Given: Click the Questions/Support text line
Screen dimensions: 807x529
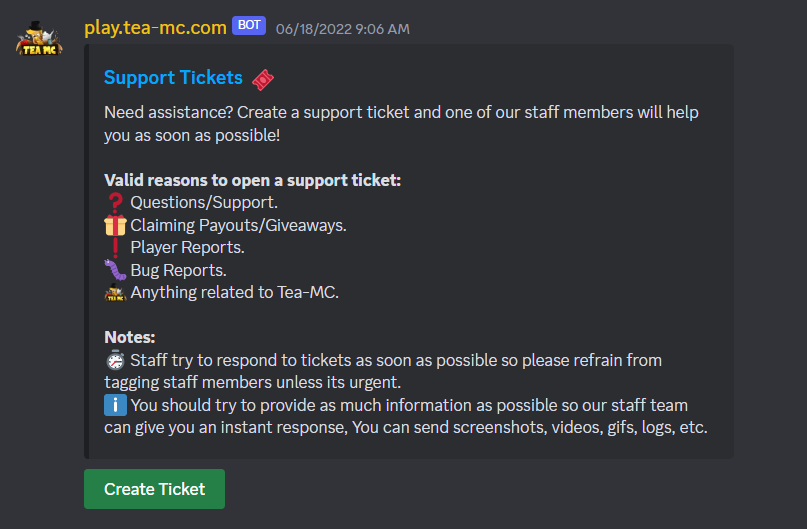Looking at the screenshot, I should 204,203.
